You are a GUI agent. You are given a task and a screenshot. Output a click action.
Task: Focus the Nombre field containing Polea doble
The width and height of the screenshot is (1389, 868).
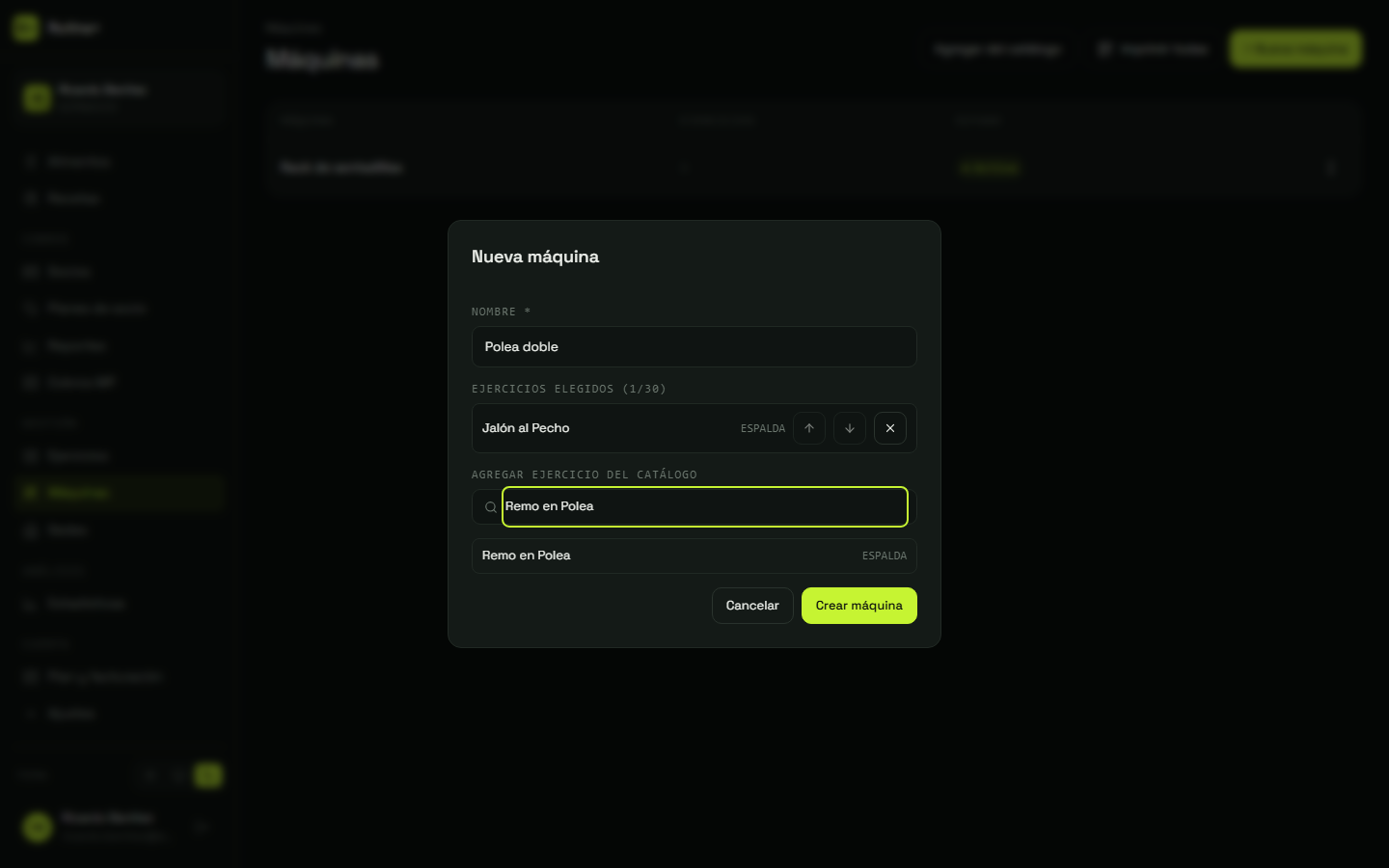pyautogui.click(x=694, y=347)
